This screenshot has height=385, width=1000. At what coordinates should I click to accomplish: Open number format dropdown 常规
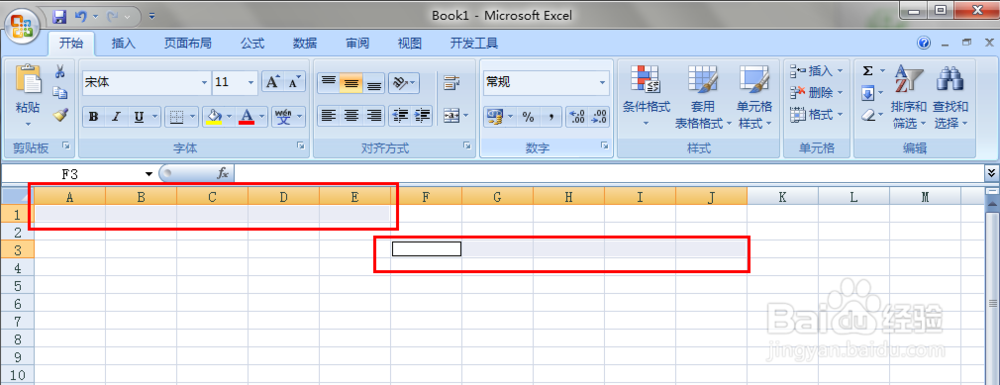pyautogui.click(x=603, y=83)
